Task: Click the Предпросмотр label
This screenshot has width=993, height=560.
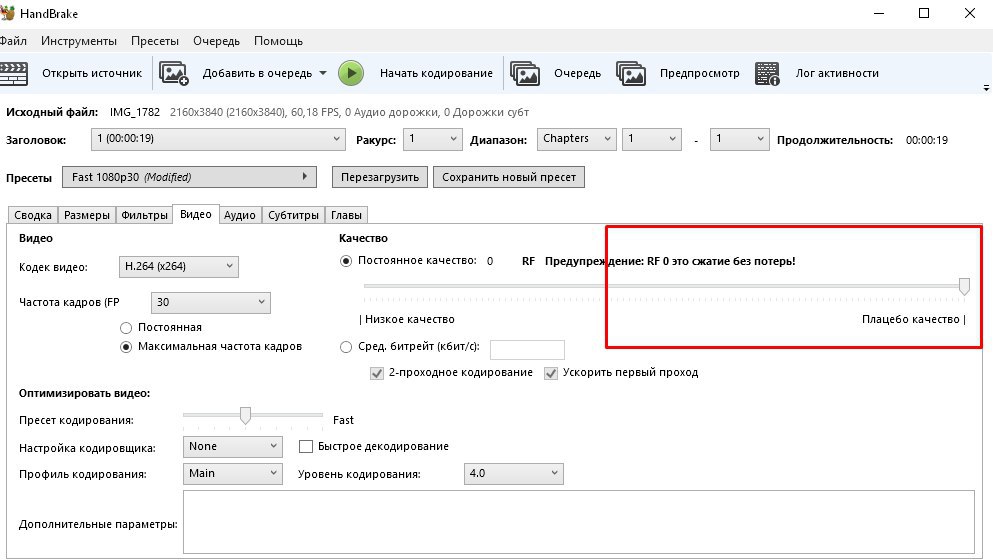Action: 700,73
